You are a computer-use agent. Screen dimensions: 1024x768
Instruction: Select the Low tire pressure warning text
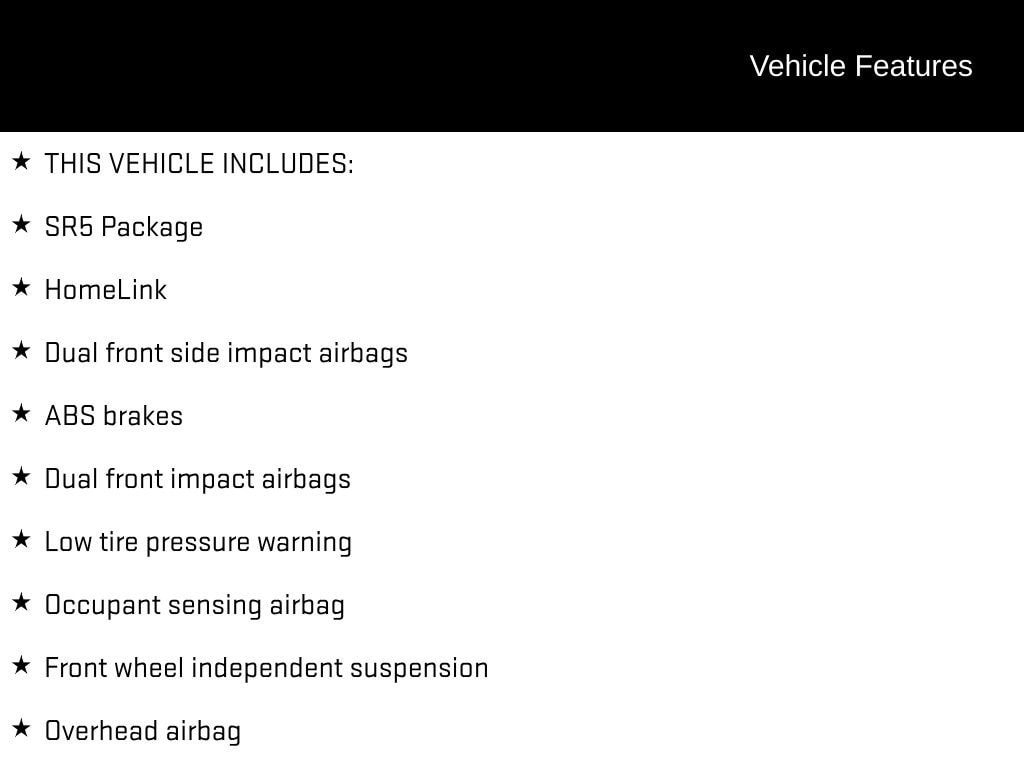click(x=198, y=542)
